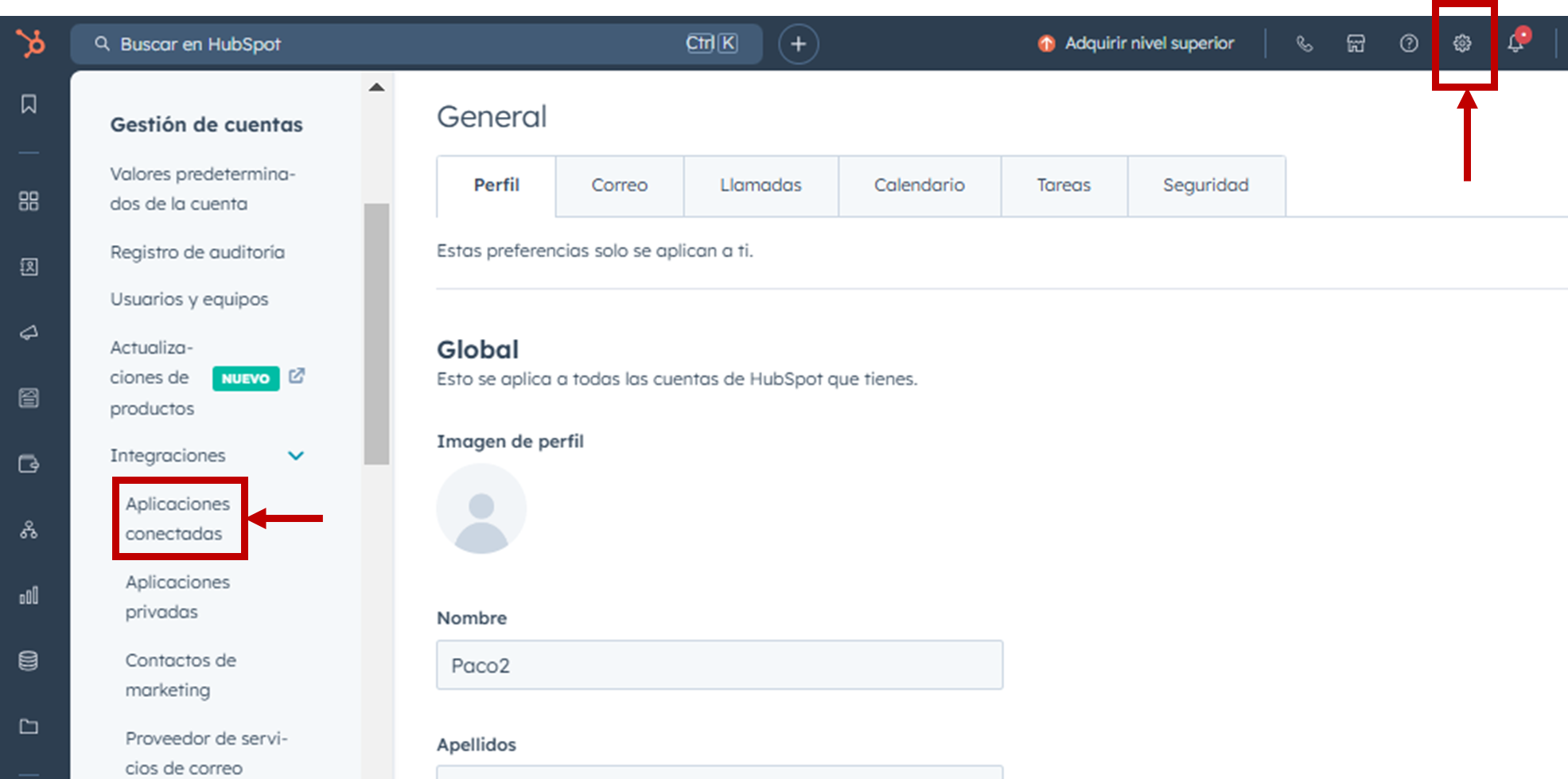Click Adquirir nivel superior link
1568x779 pixels.
pyautogui.click(x=1148, y=44)
